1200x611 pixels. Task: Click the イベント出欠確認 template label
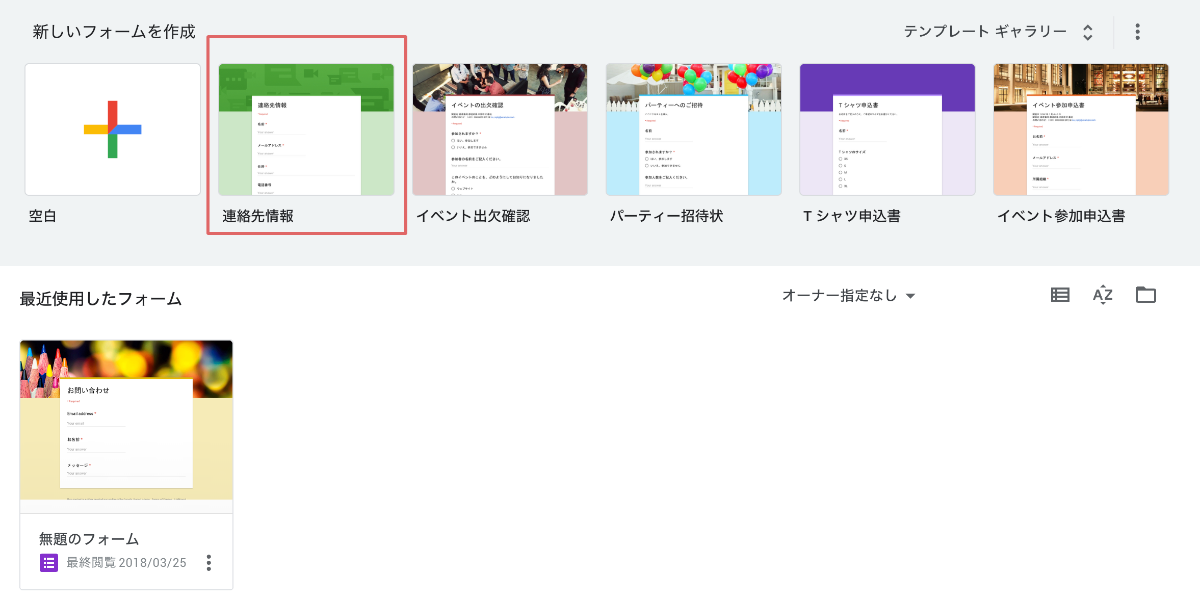pyautogui.click(x=473, y=216)
